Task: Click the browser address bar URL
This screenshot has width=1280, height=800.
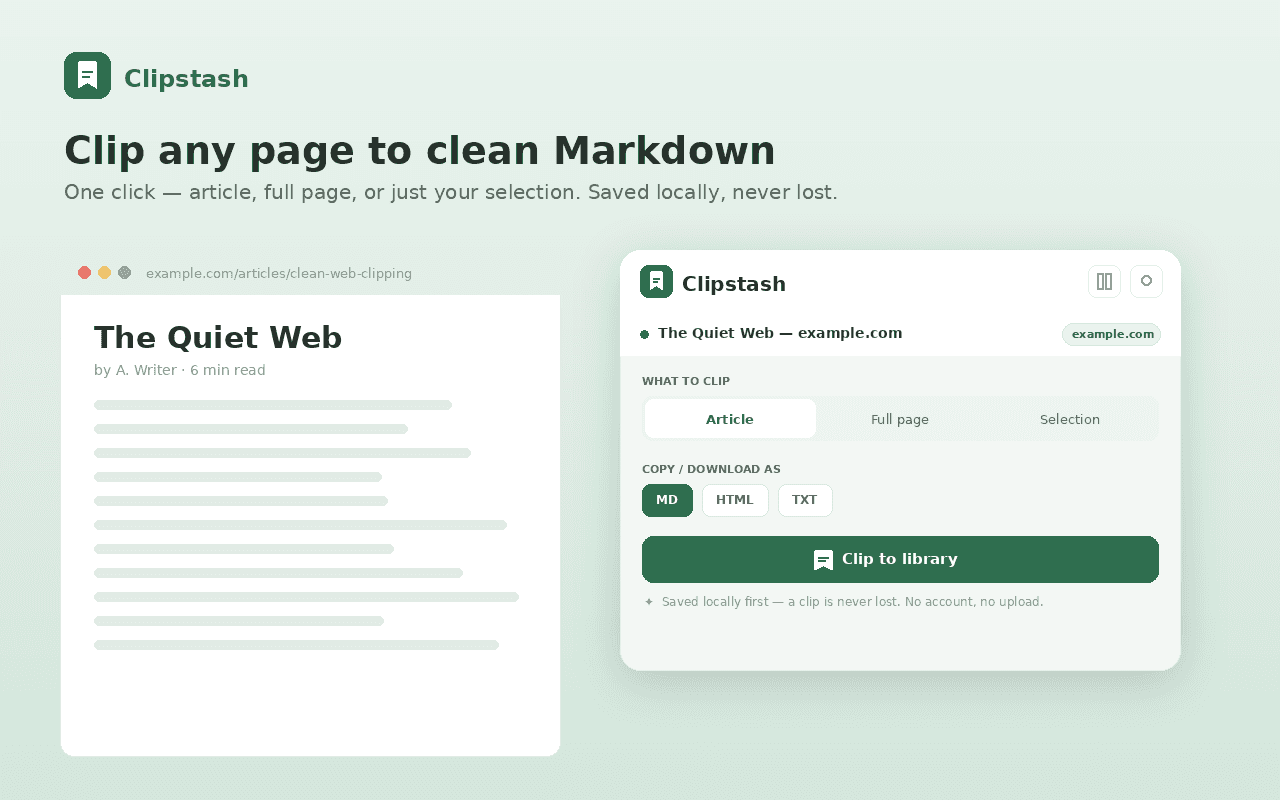Action: pyautogui.click(x=279, y=273)
